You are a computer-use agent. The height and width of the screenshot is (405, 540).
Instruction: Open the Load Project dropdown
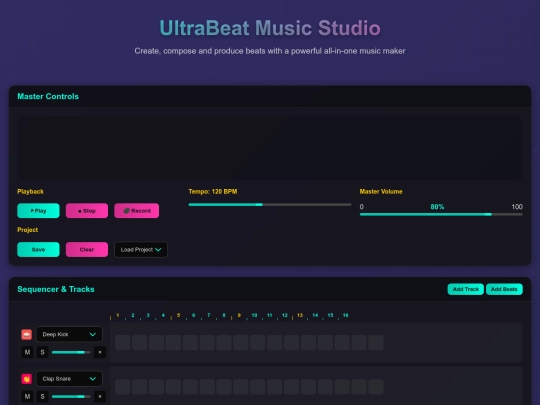pos(141,250)
